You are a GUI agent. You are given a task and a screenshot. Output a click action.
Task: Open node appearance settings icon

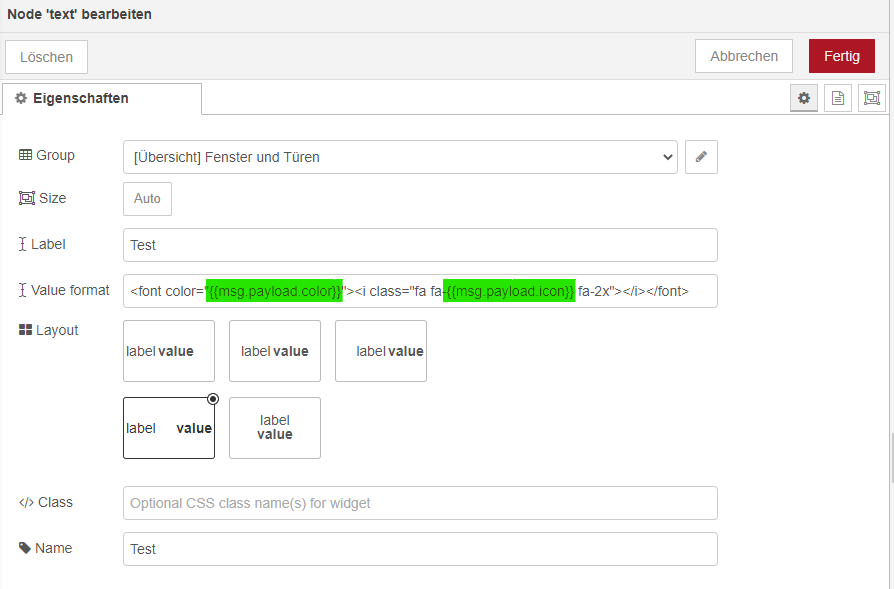(x=872, y=98)
